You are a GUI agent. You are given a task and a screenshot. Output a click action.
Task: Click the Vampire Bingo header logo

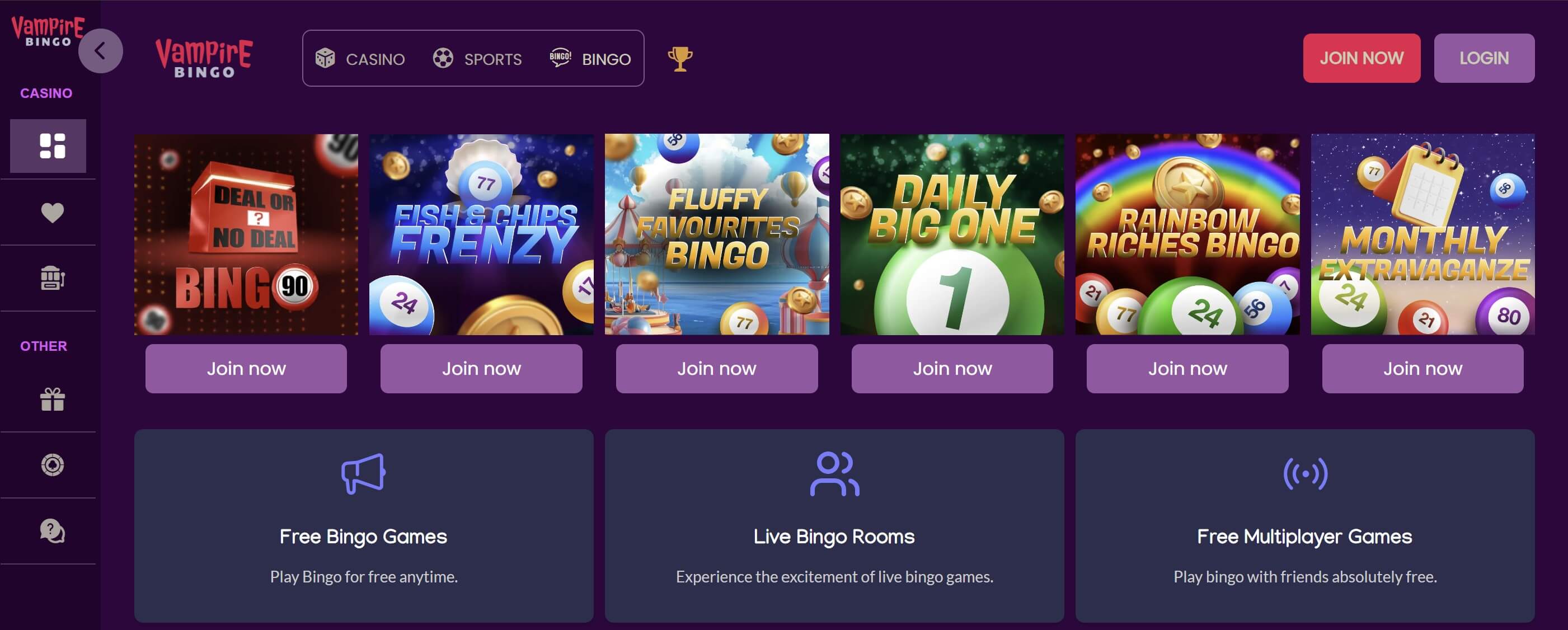204,58
